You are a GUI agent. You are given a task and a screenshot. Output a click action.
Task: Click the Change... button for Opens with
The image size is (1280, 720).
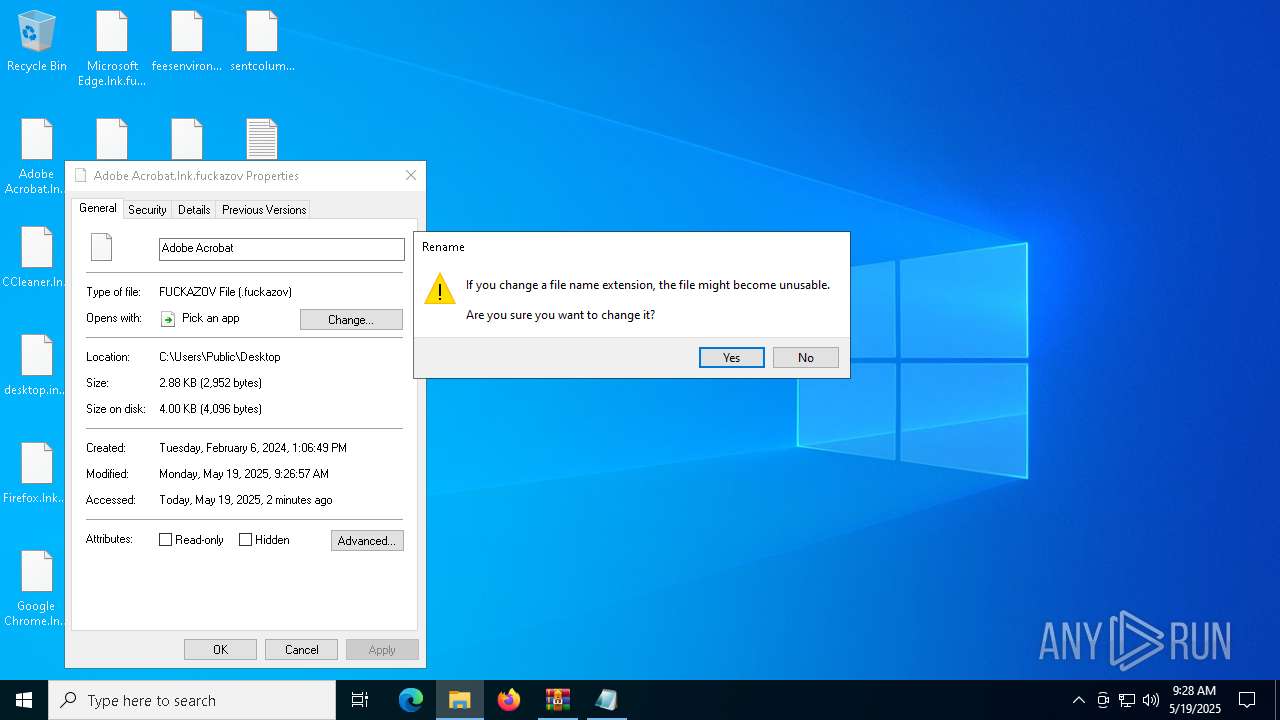[351, 320]
